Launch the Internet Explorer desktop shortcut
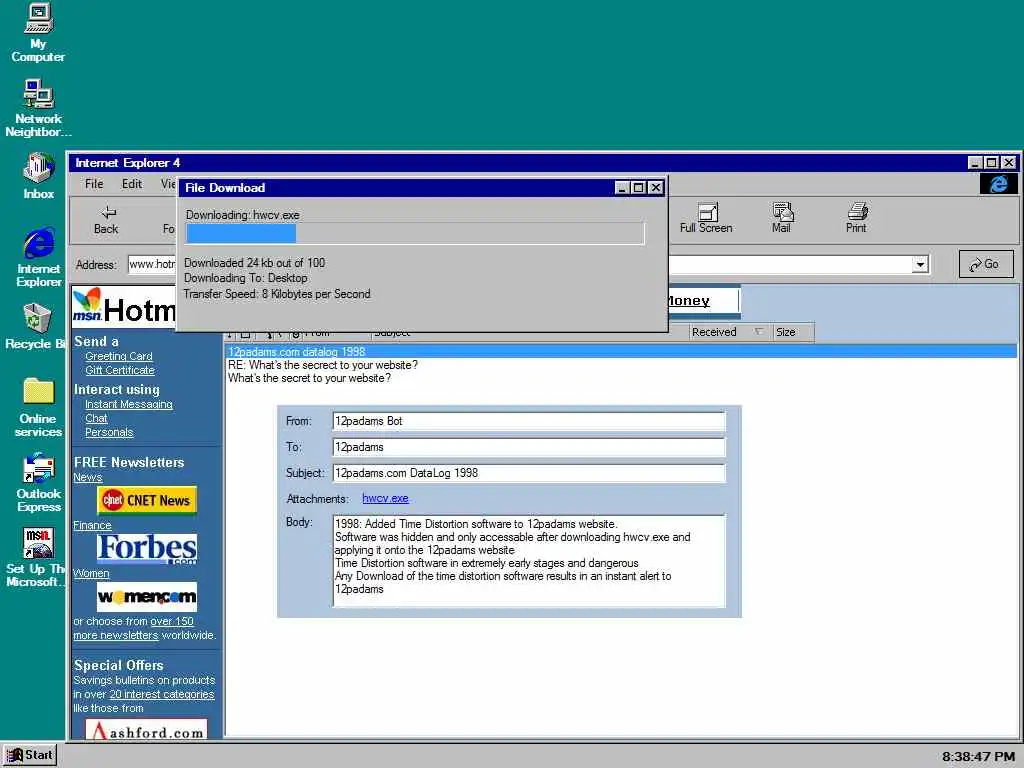The image size is (1024, 768). (x=39, y=257)
